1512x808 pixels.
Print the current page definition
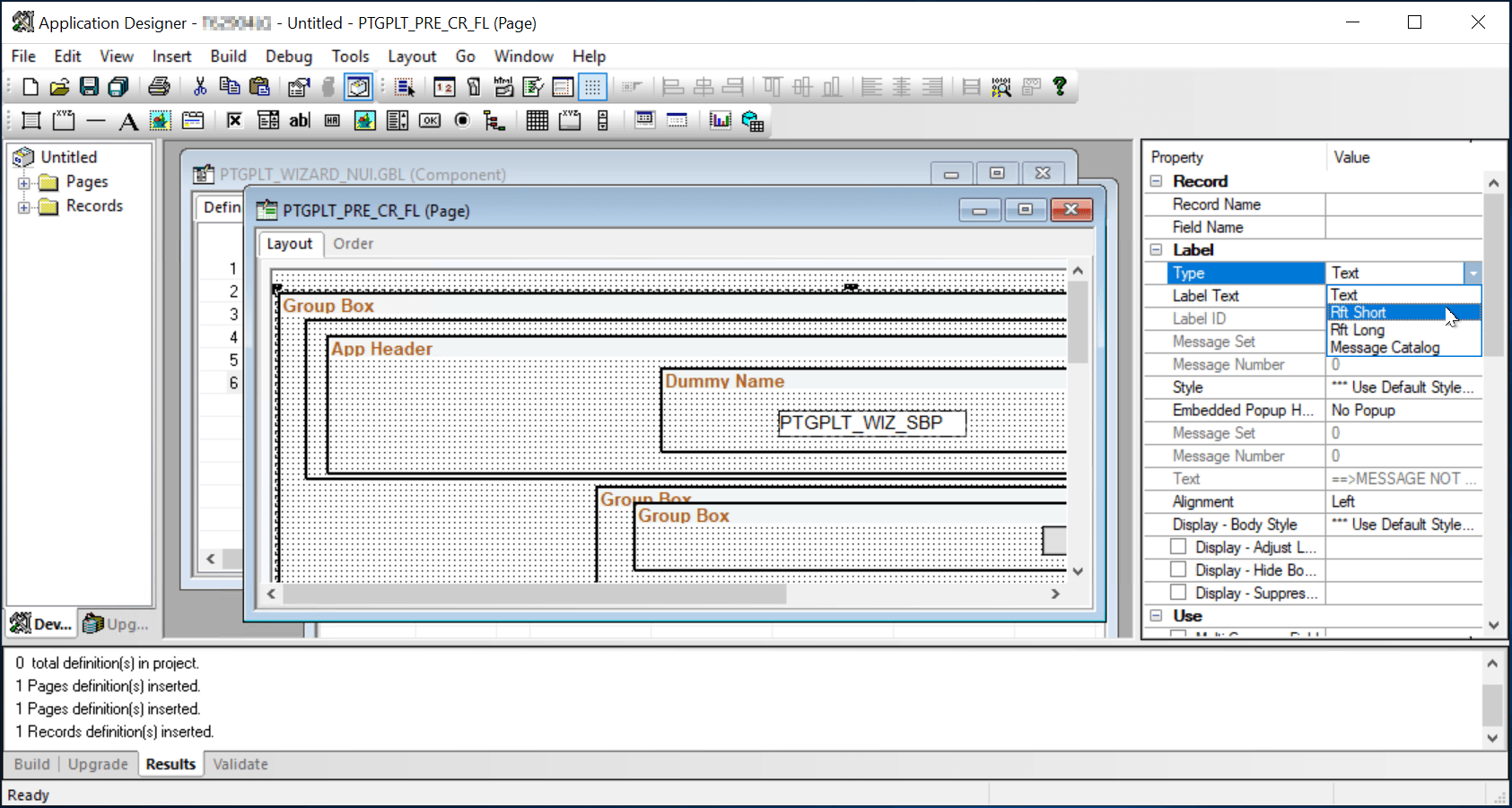click(x=160, y=86)
